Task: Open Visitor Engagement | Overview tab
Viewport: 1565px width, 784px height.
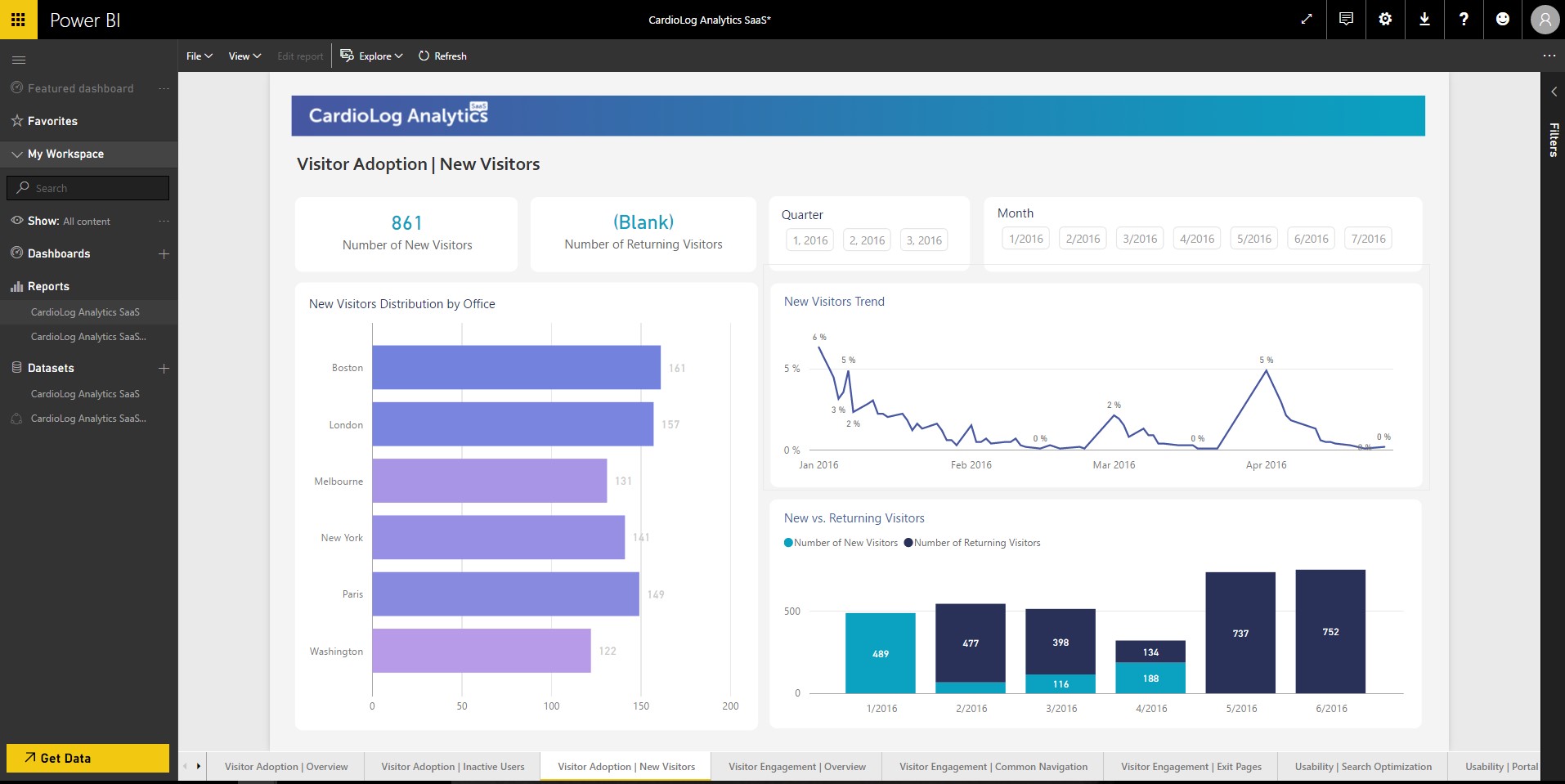Action: point(797,767)
